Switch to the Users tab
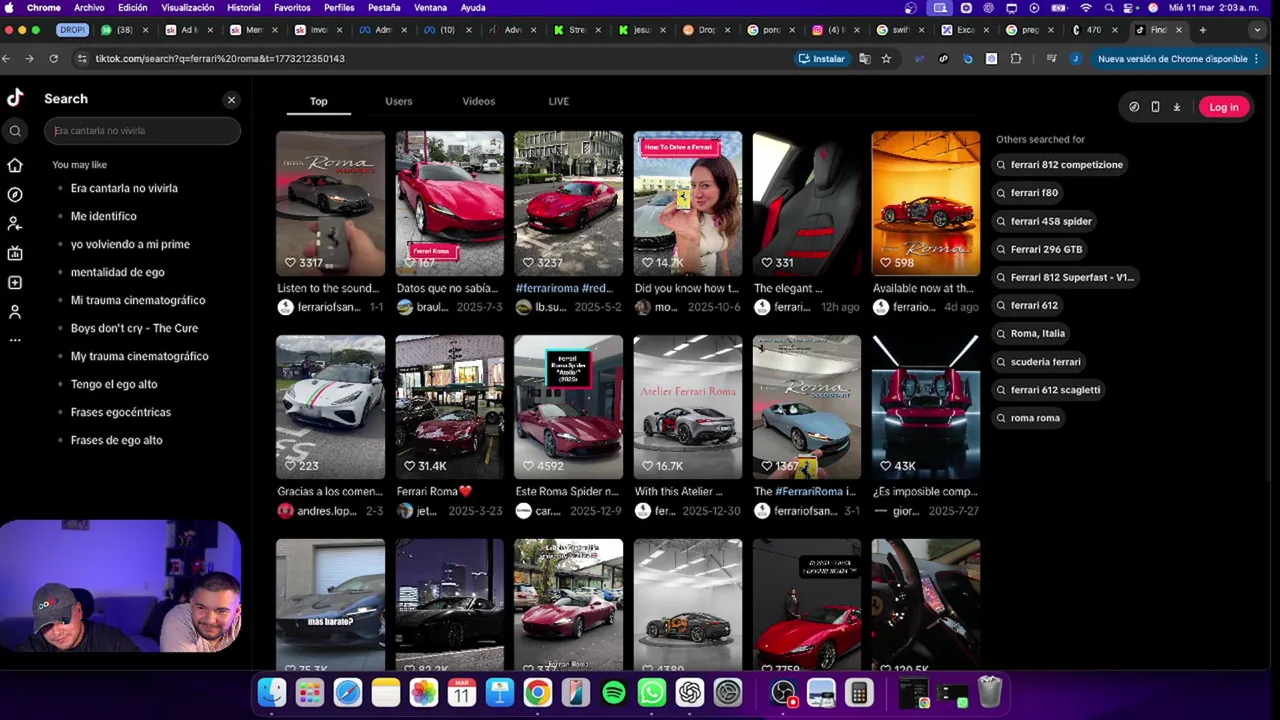The height and width of the screenshot is (720, 1280). [x=398, y=101]
